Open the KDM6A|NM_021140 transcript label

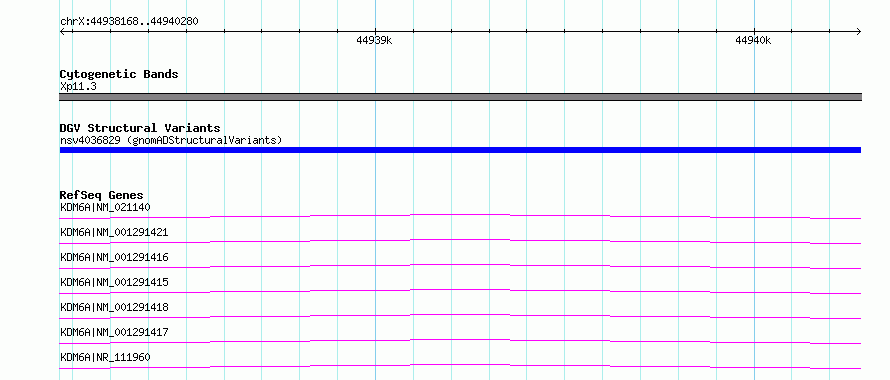(x=105, y=207)
